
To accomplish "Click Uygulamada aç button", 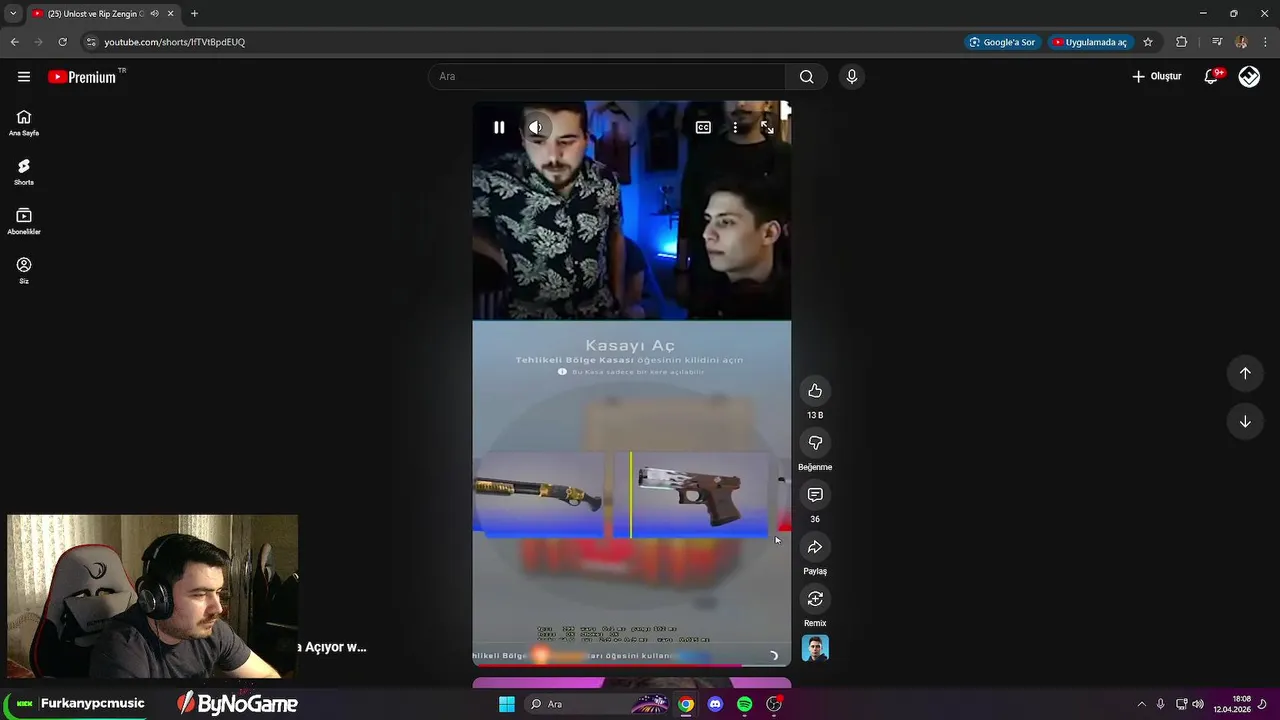I will tap(1089, 42).
